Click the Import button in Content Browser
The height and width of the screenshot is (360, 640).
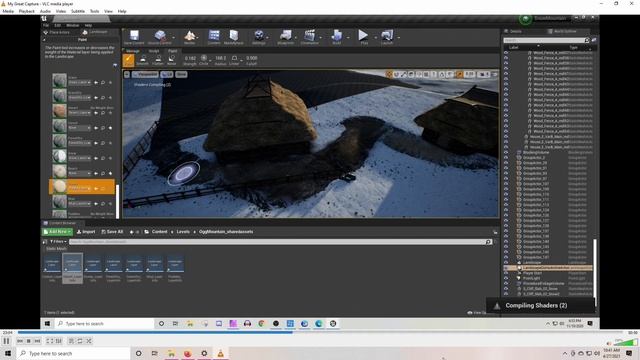point(86,232)
